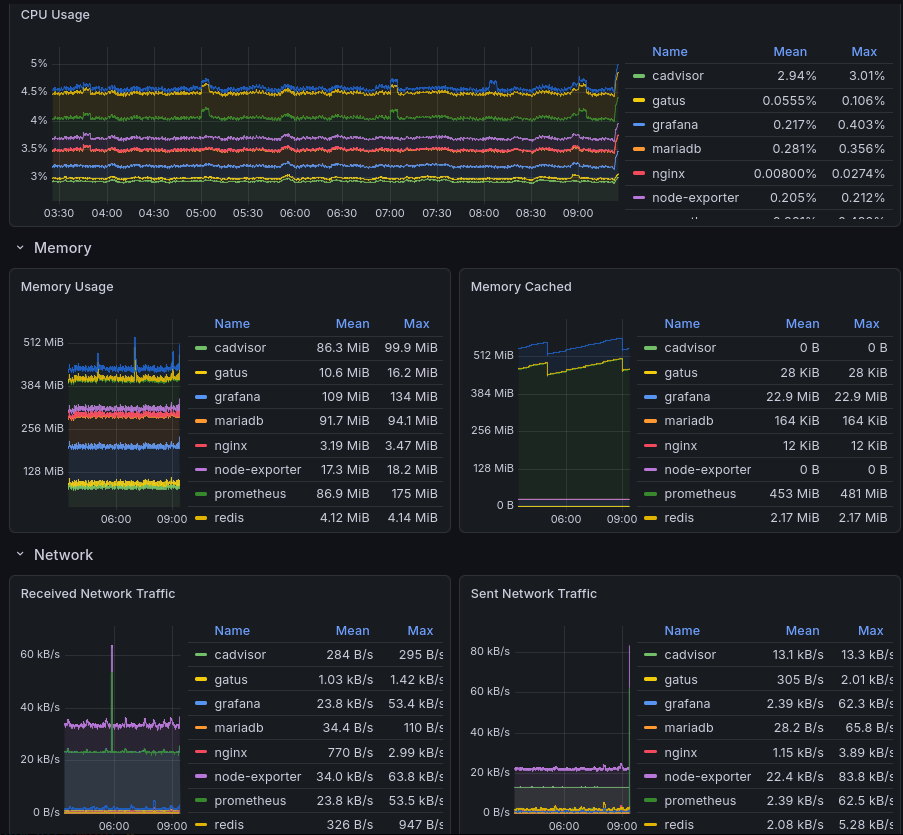
Task: Toggle cadvisor series in Memory Usage legend
Action: [240, 348]
